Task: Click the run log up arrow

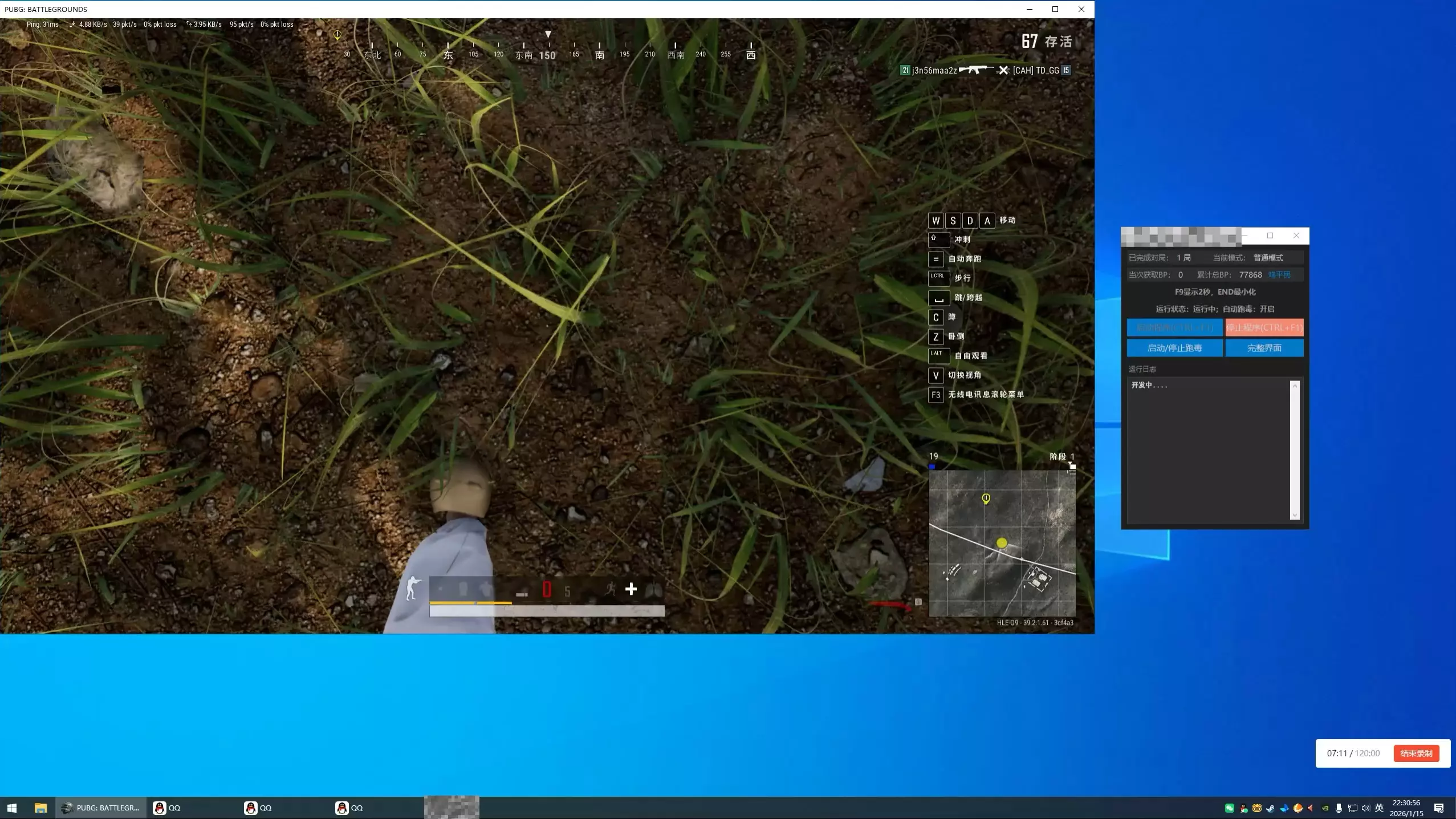Action: (x=1295, y=386)
